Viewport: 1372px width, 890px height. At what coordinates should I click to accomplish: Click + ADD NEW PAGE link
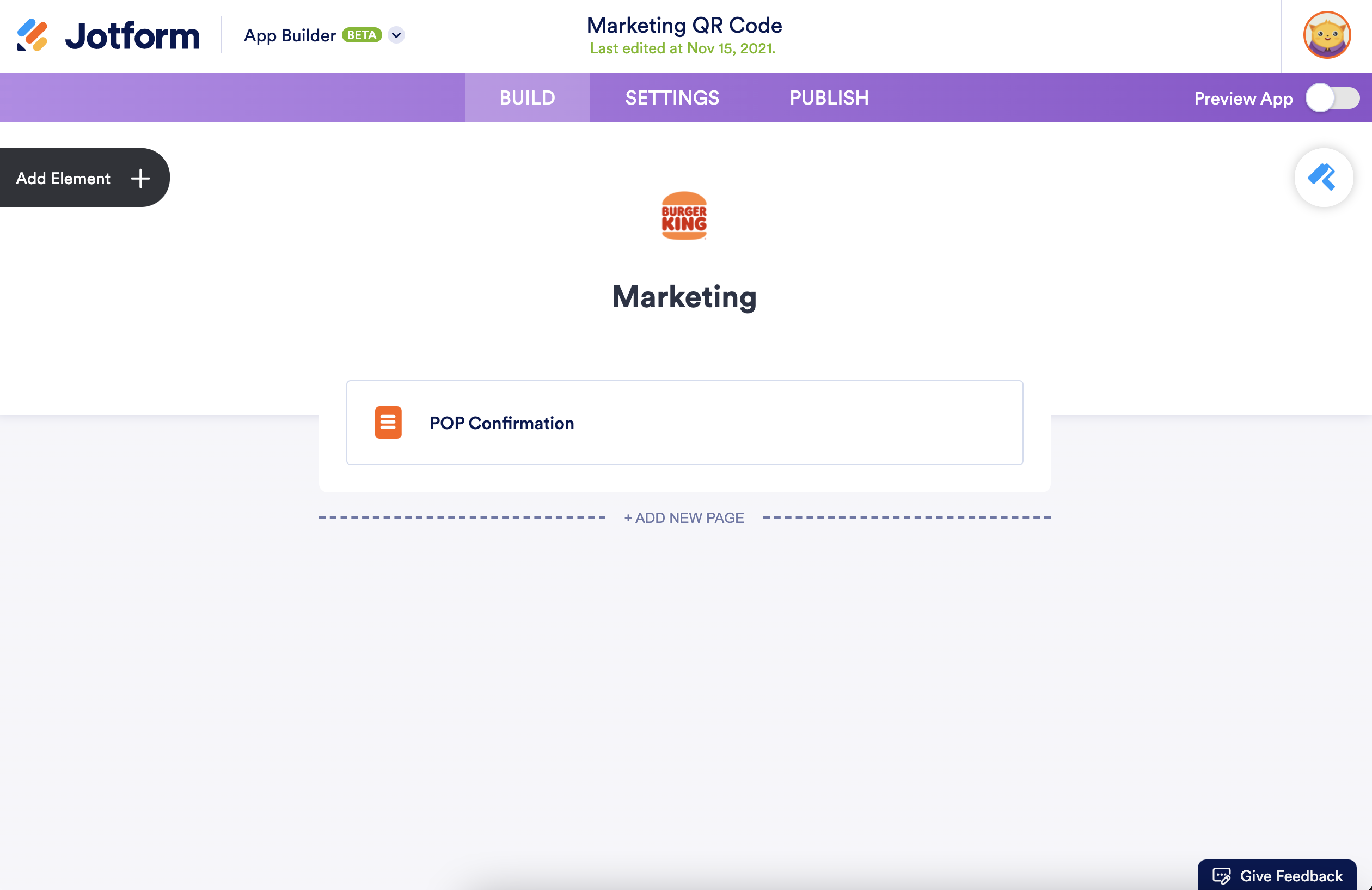point(684,517)
